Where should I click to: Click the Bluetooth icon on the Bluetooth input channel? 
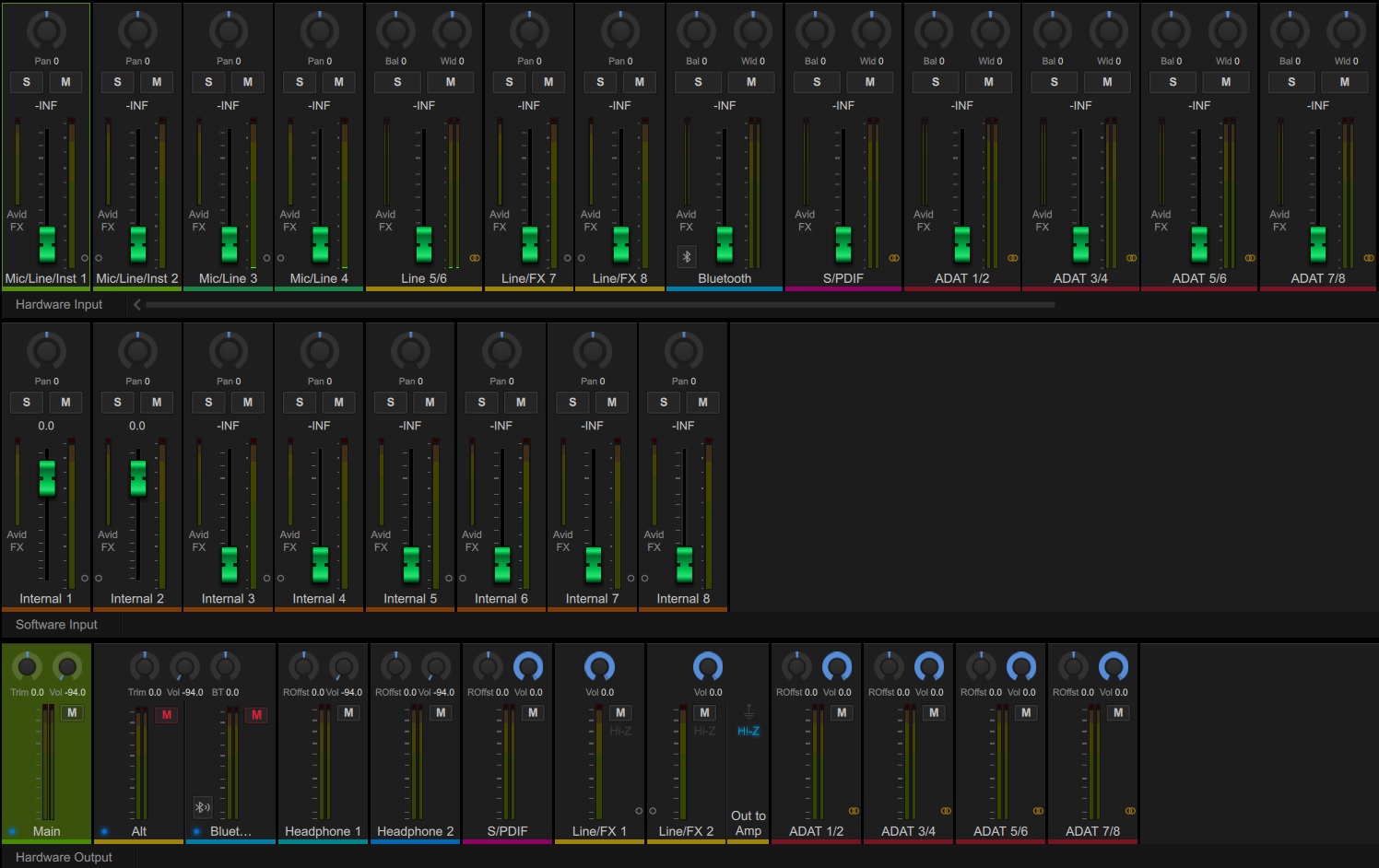(x=686, y=257)
